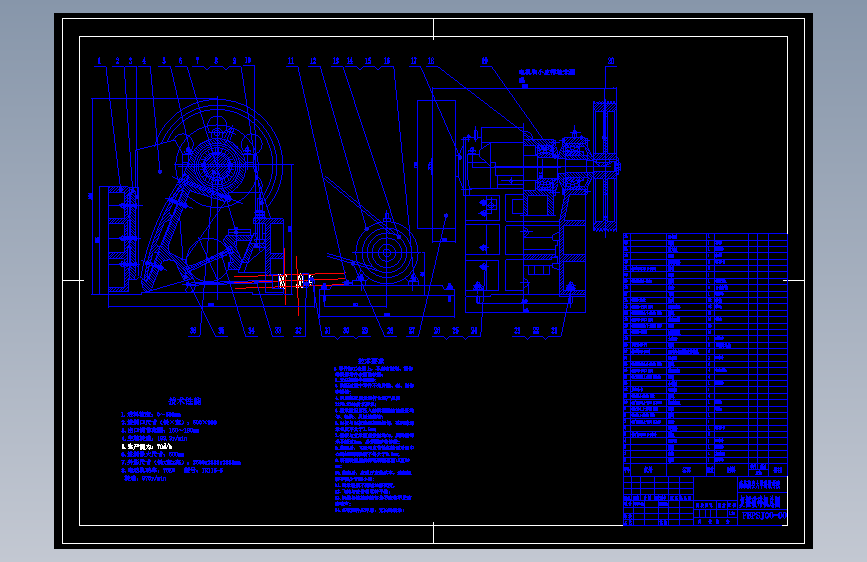Select the 技术性能 heading text

coord(185,401)
